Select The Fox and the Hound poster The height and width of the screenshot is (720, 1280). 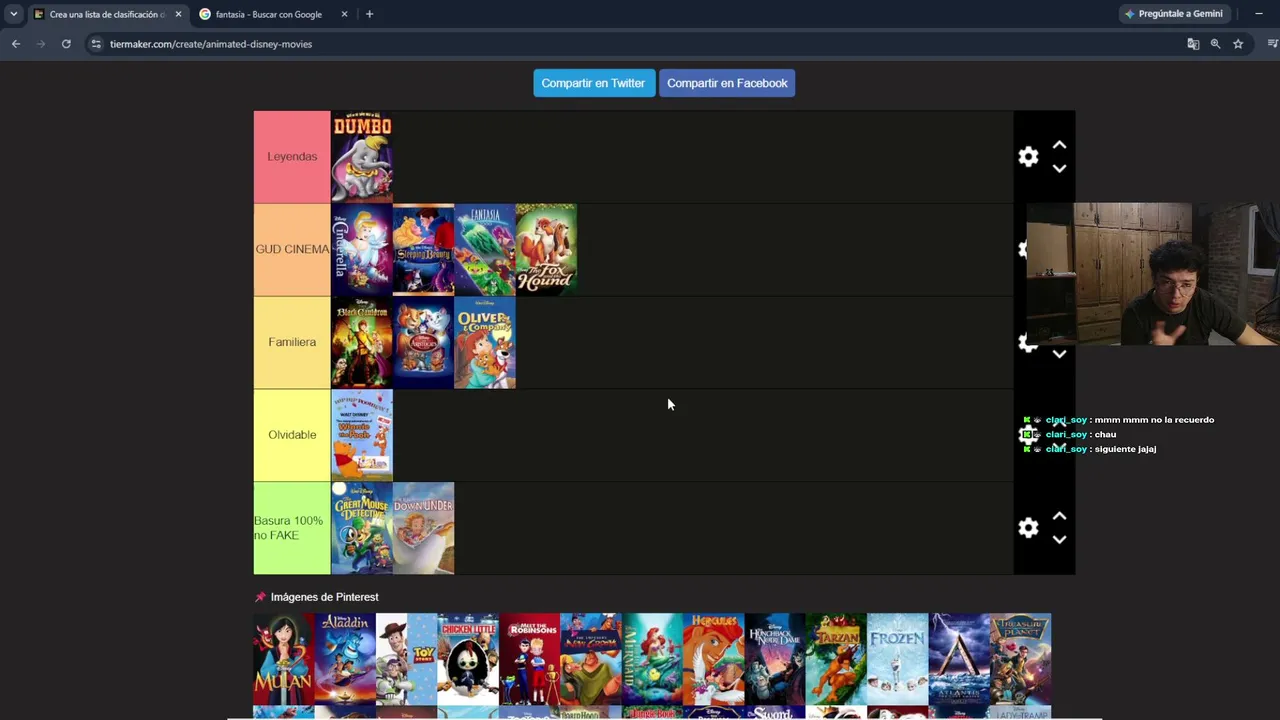pos(546,249)
